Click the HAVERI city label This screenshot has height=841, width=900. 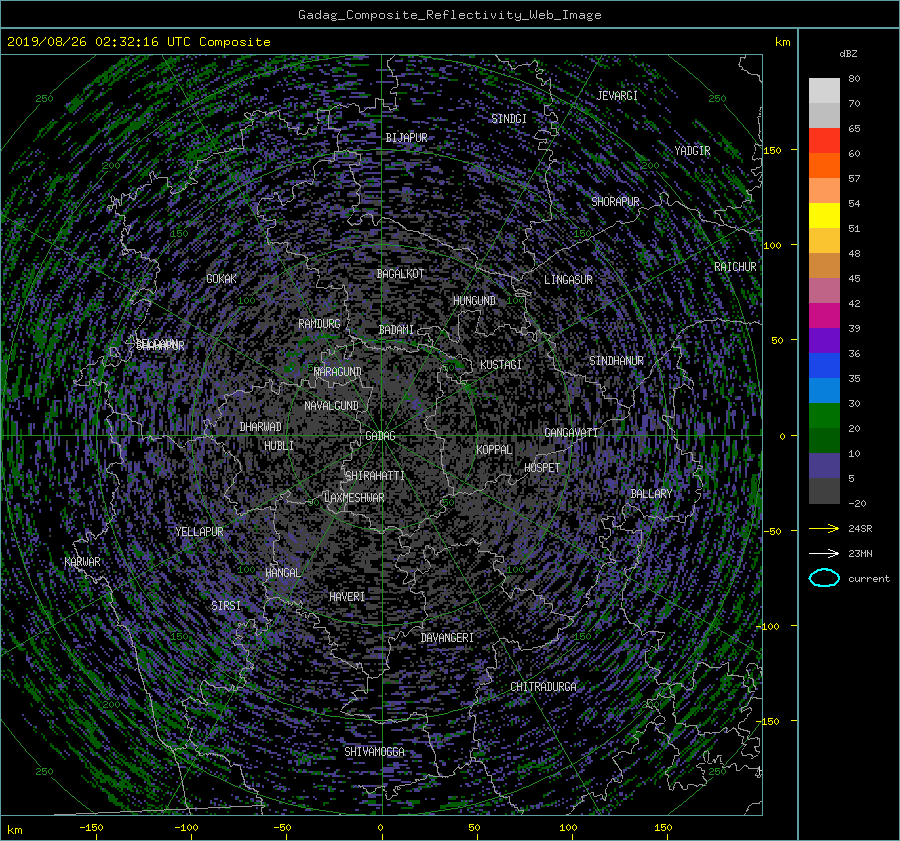pos(347,597)
